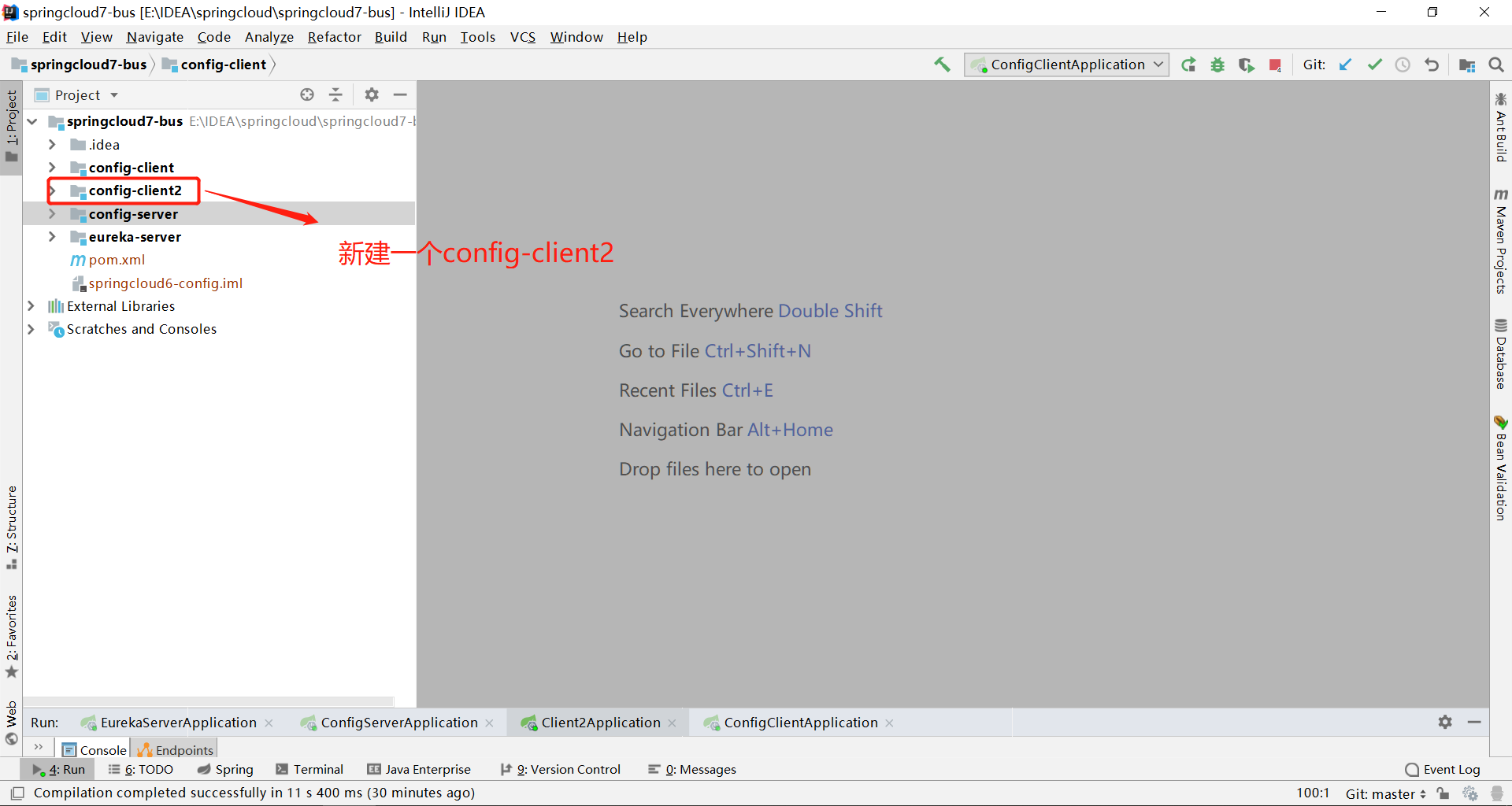Expand the config-client module
The image size is (1512, 806).
click(x=52, y=168)
